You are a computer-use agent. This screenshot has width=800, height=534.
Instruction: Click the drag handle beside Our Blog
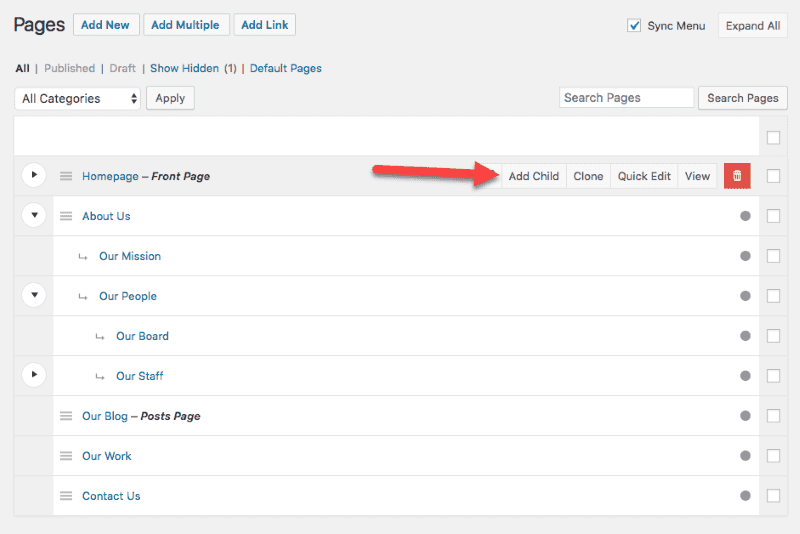66,416
